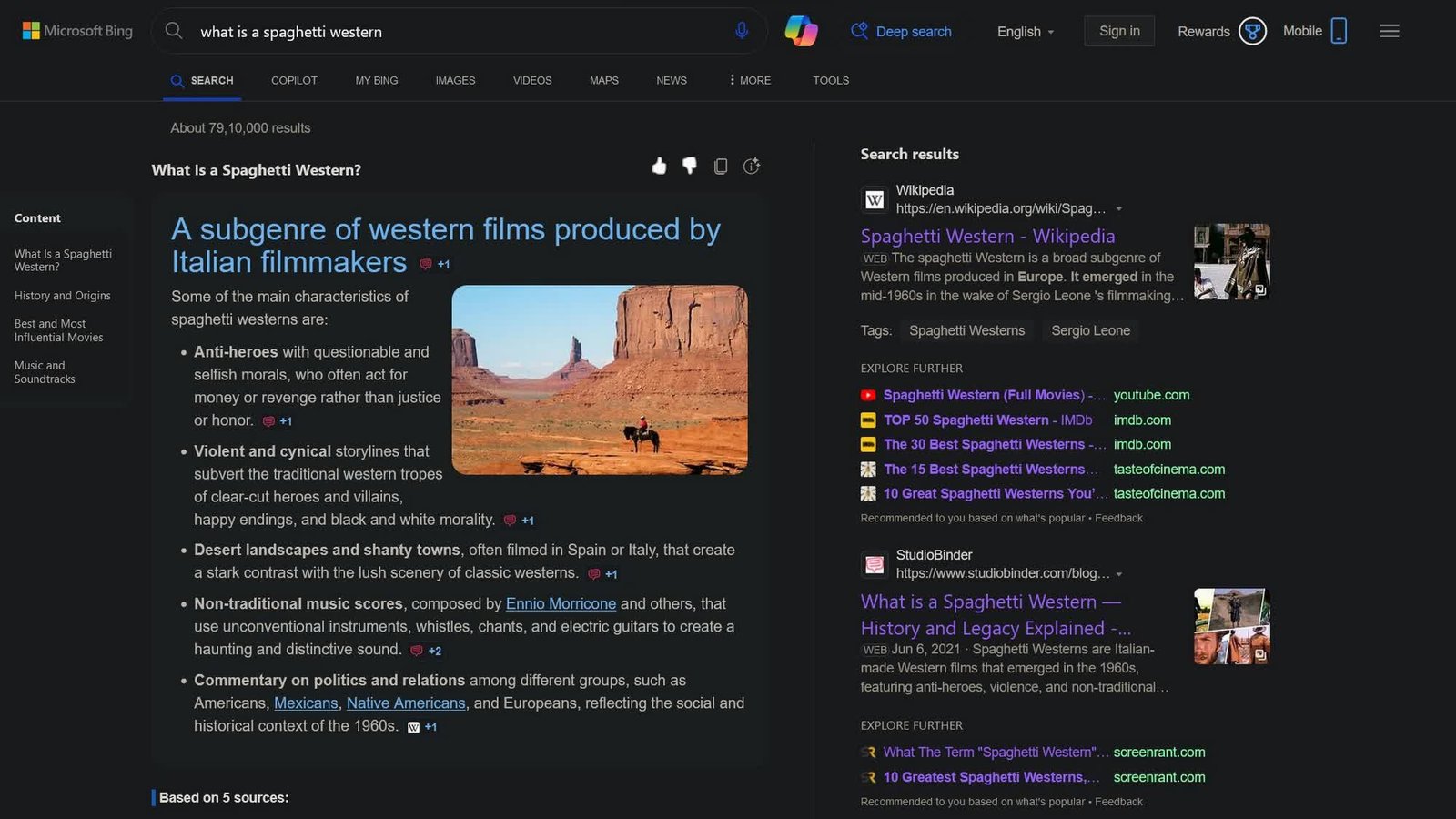This screenshot has height=819, width=1456.
Task: Rate the answer with thumbs up
Action: (x=659, y=166)
